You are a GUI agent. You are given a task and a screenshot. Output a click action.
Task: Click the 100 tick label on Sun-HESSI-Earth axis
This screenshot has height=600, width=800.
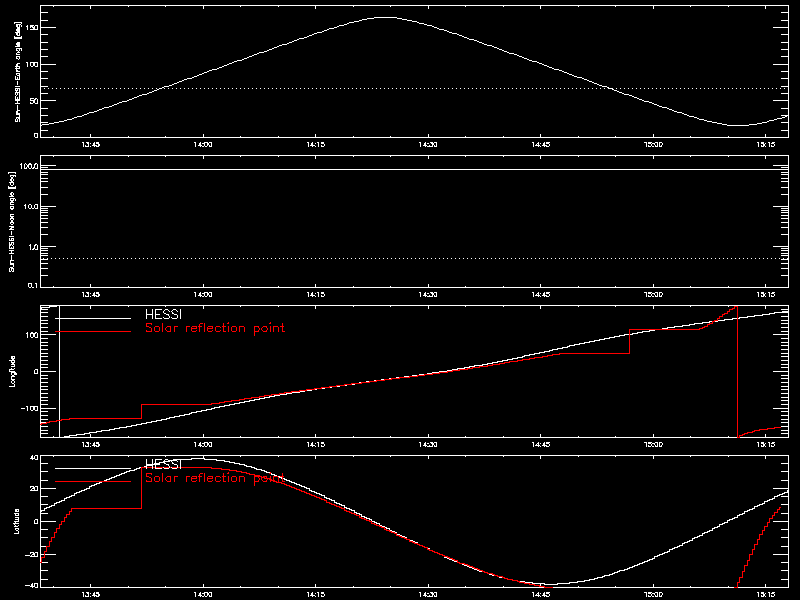tap(32, 64)
